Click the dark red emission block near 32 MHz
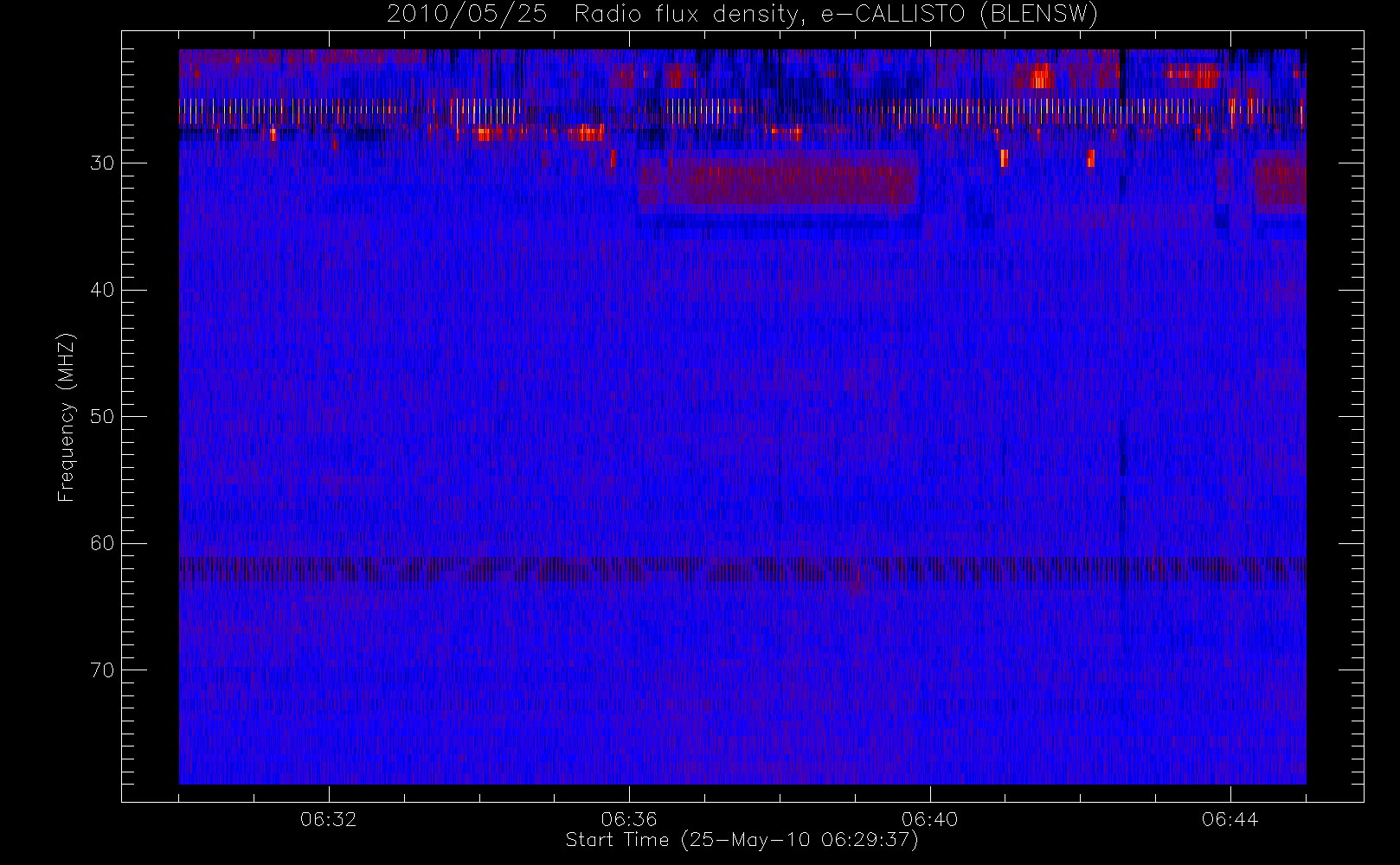The height and width of the screenshot is (865, 1400). (x=778, y=182)
